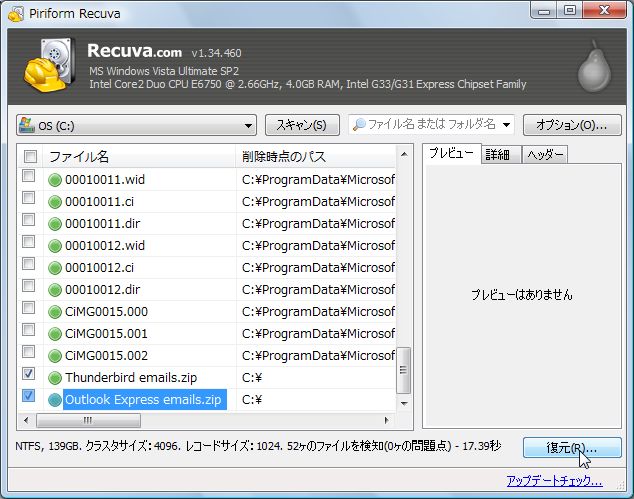Check the box for 00010011.ci
Screen dimensions: 634x499
(x=28, y=198)
